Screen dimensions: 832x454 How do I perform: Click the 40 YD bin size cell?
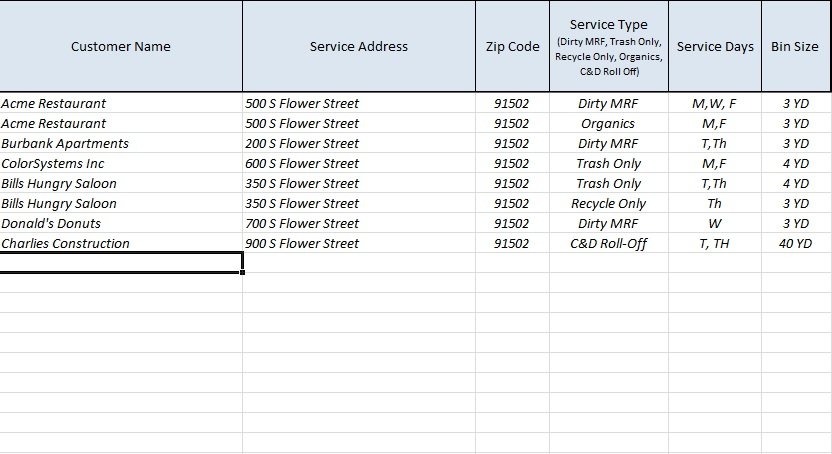[795, 243]
